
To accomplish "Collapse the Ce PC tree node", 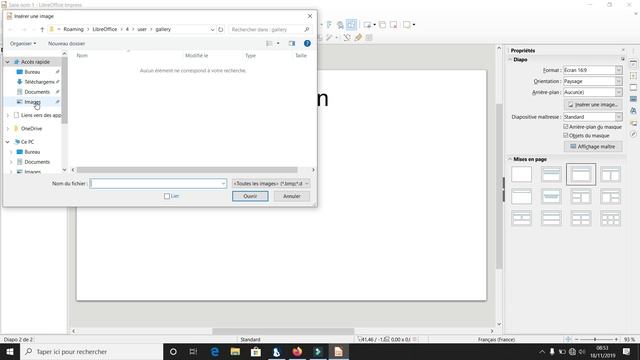I will (x=7, y=142).
